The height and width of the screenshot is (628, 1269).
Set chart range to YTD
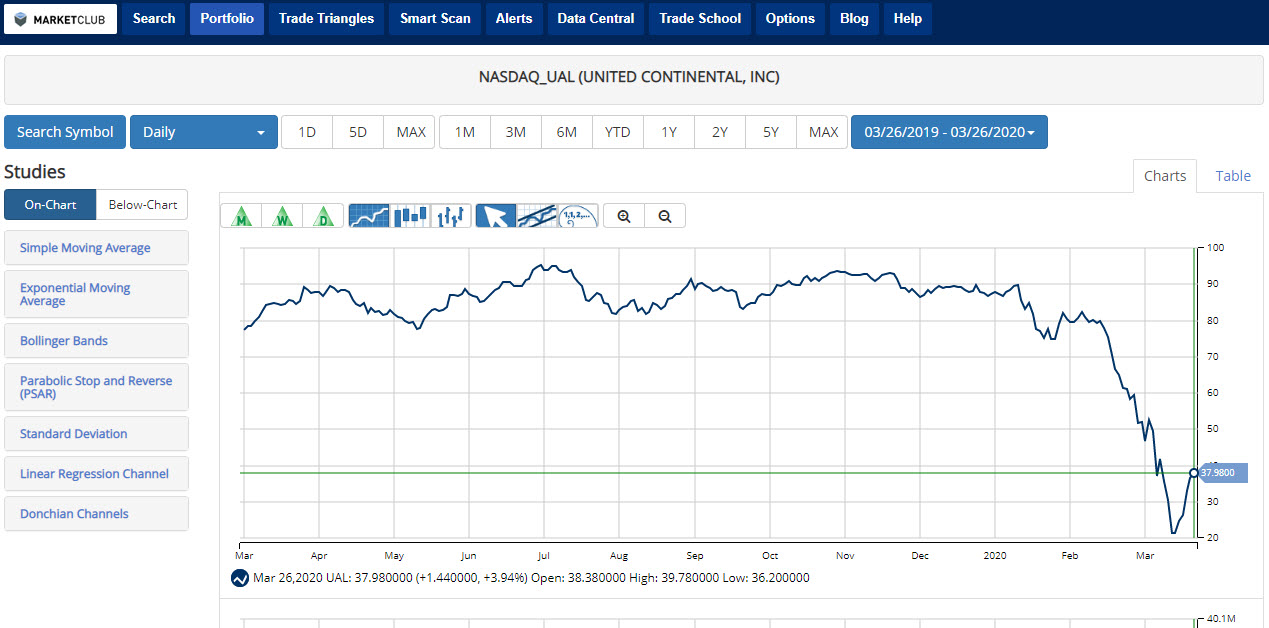[x=618, y=132]
